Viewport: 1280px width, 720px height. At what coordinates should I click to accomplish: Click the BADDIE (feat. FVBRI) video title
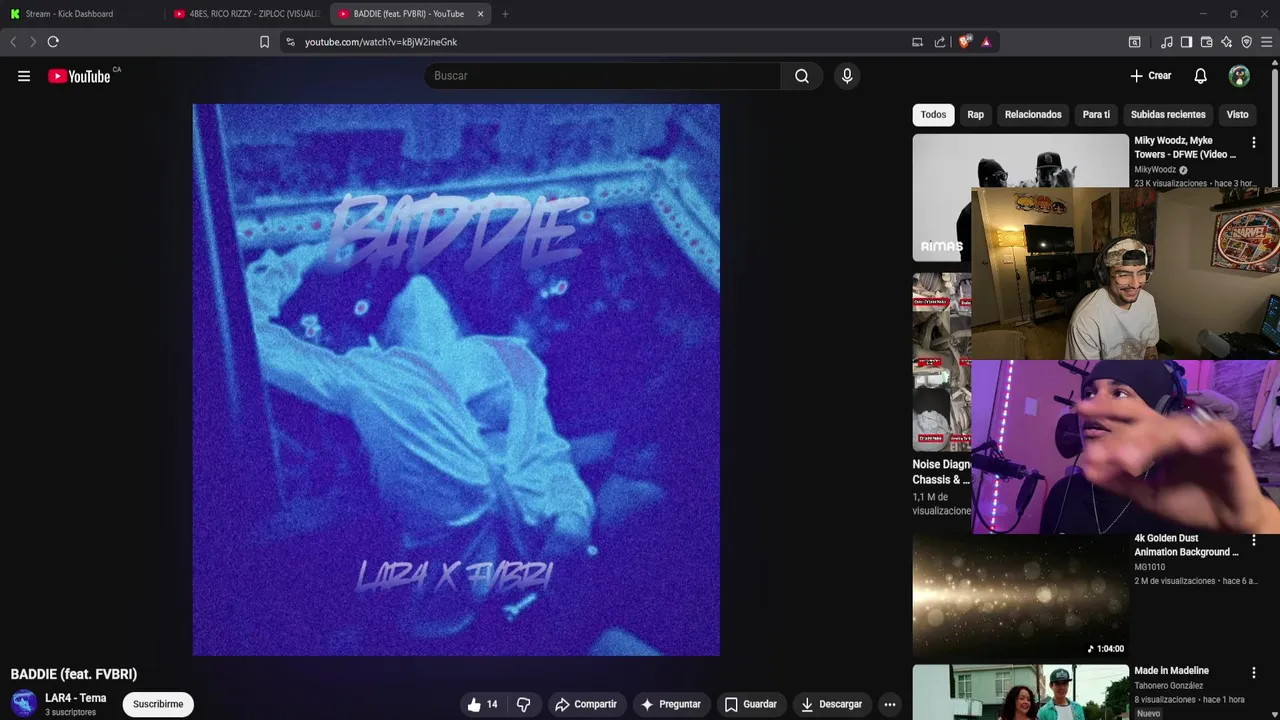(x=74, y=674)
